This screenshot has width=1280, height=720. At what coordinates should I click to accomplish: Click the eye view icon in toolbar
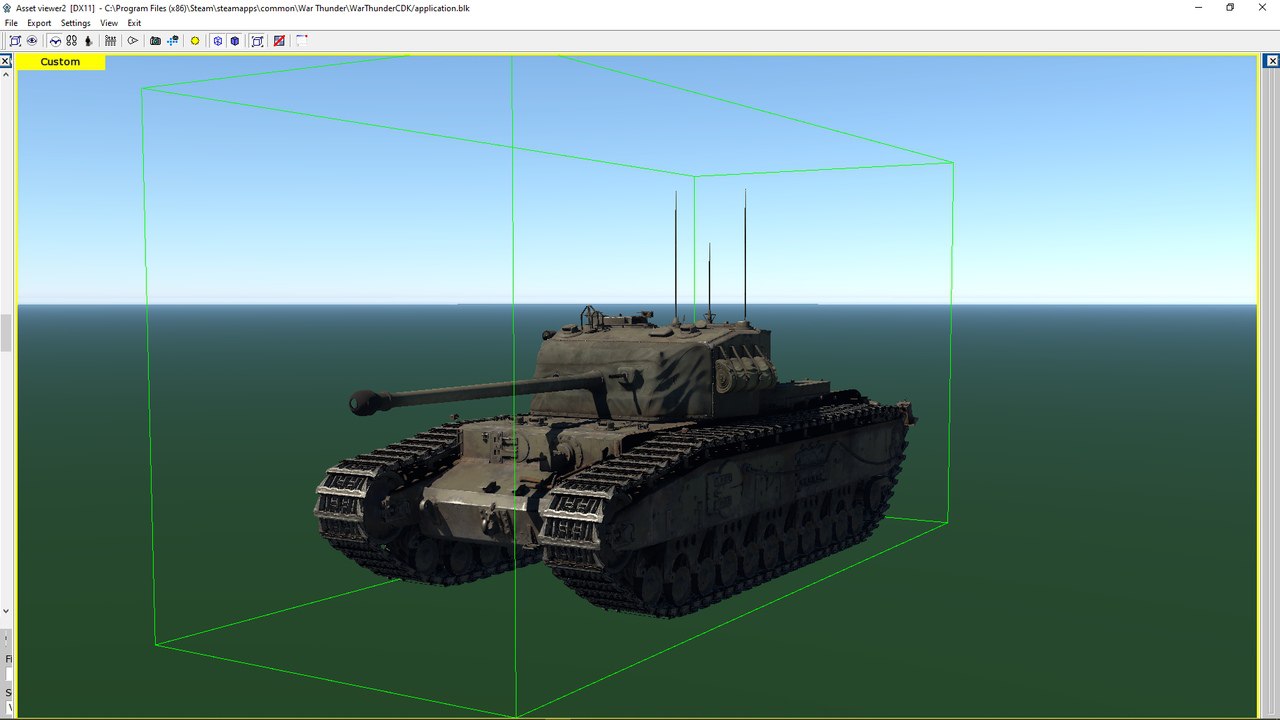[32, 41]
